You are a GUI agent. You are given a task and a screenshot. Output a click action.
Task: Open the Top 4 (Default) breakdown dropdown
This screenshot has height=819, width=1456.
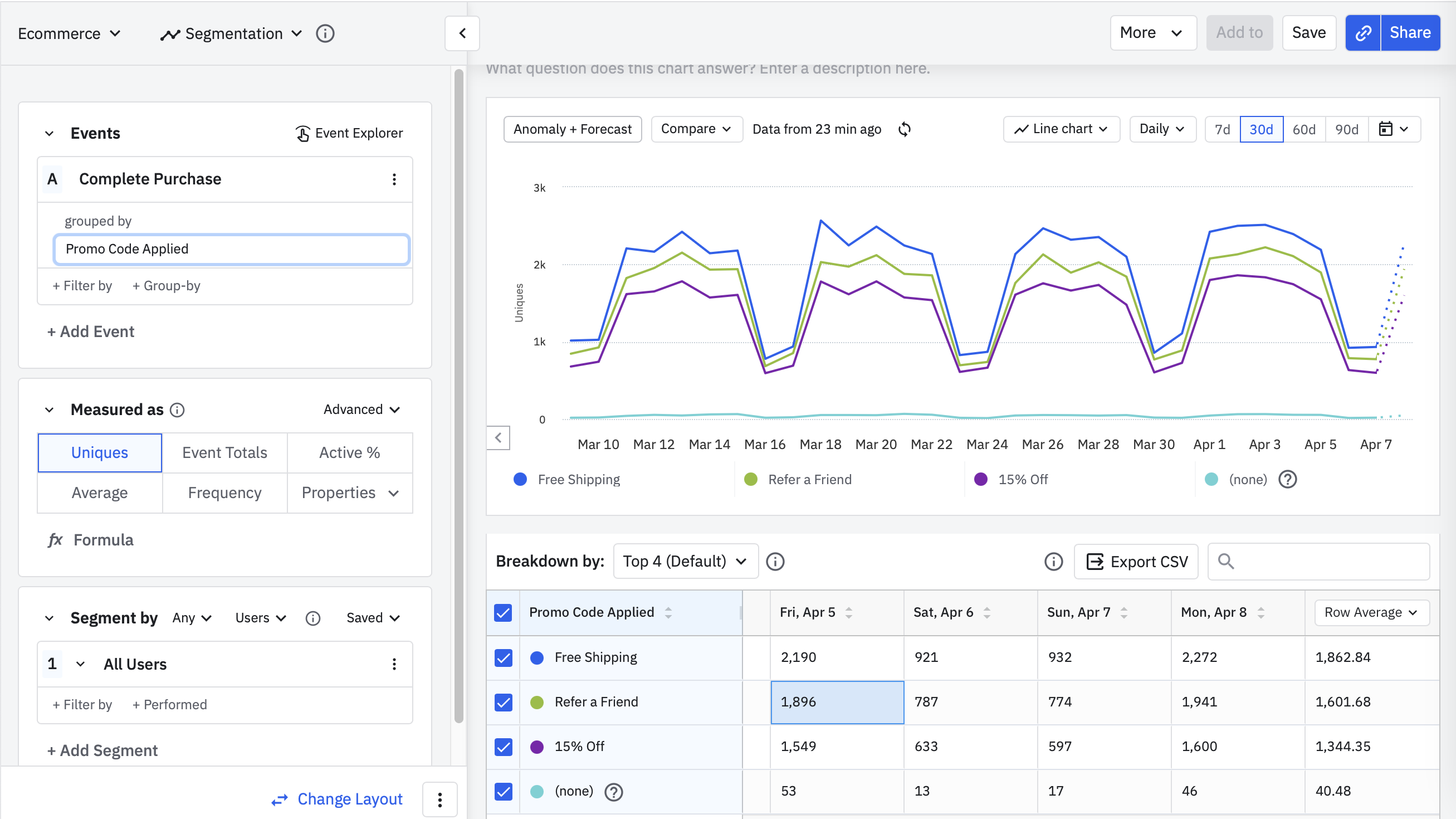pos(685,561)
